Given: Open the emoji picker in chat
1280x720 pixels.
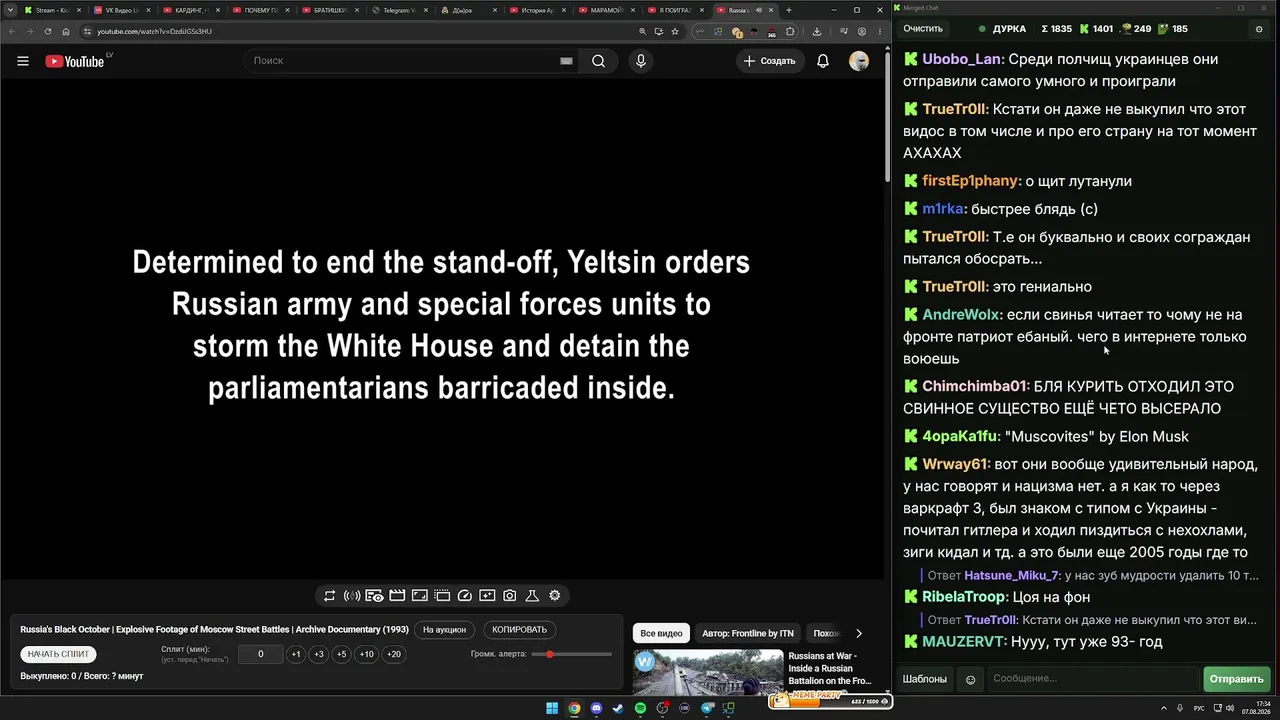Looking at the screenshot, I should pyautogui.click(x=970, y=679).
